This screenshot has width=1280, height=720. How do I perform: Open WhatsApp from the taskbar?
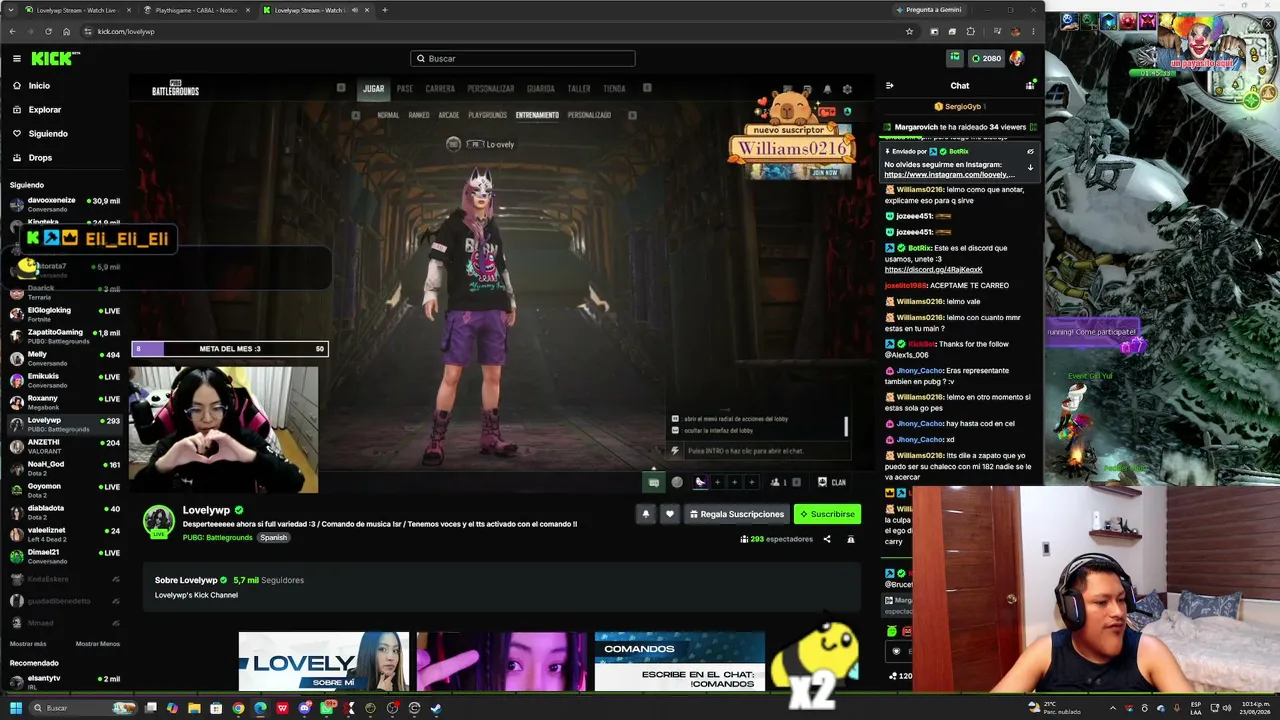327,708
